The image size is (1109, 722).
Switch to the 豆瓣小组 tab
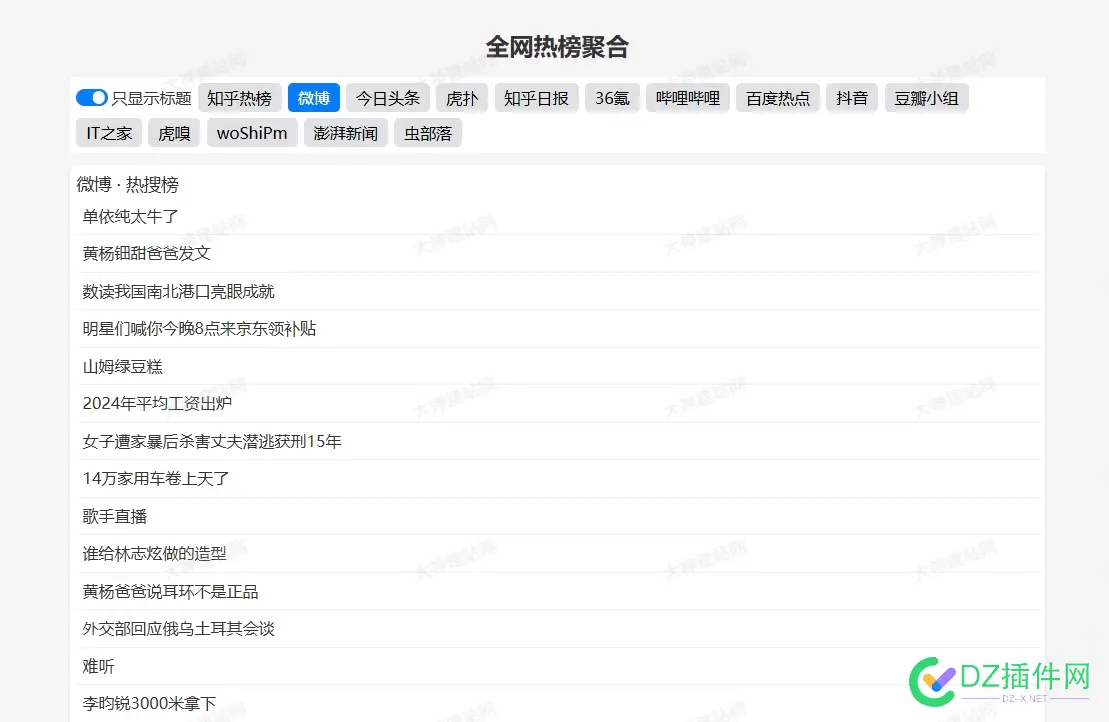coord(927,98)
